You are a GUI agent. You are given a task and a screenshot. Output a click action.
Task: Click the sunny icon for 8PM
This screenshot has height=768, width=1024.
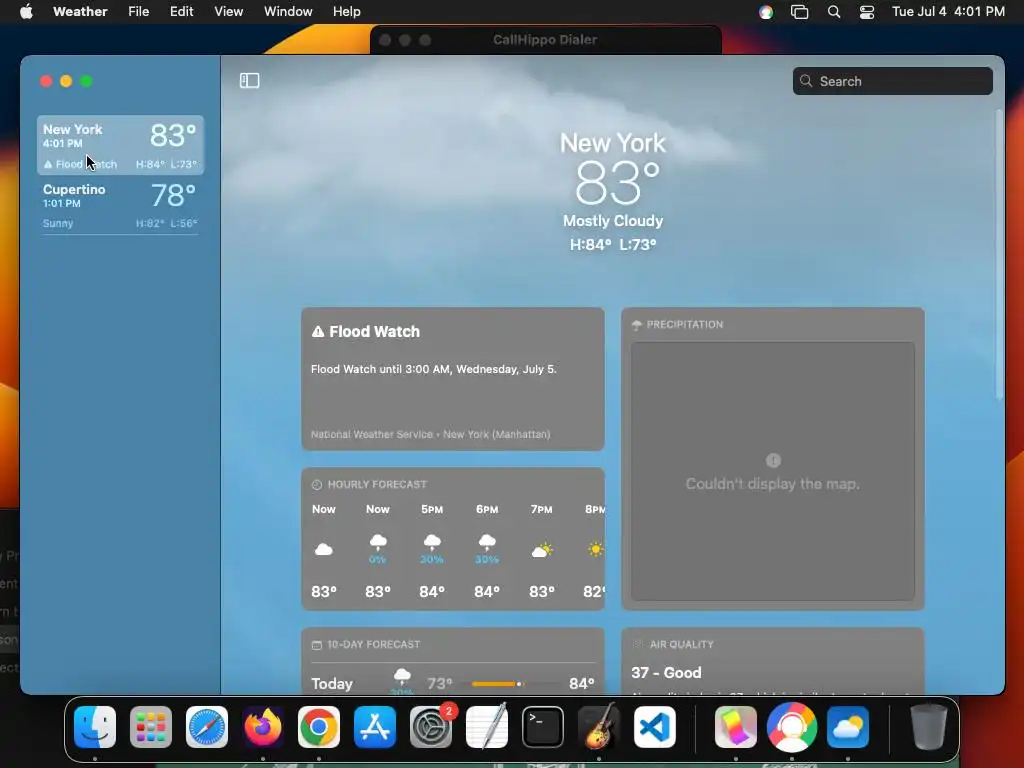[x=596, y=549]
